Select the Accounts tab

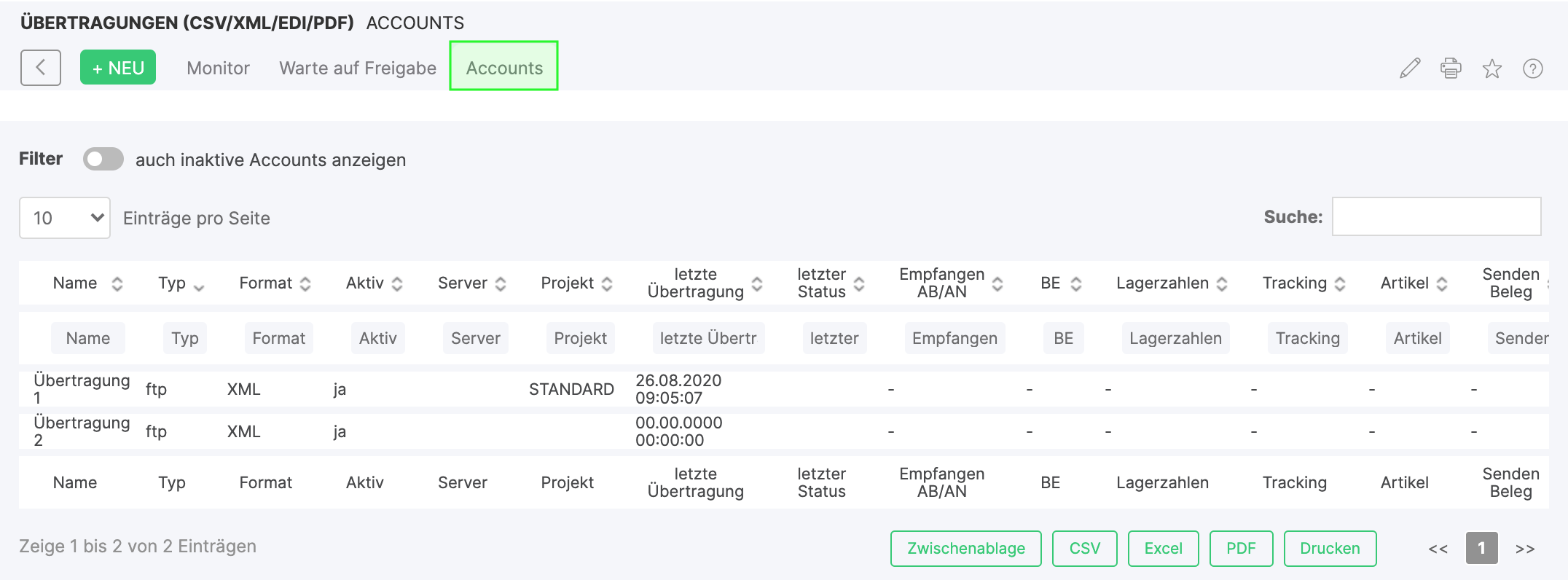pos(504,68)
